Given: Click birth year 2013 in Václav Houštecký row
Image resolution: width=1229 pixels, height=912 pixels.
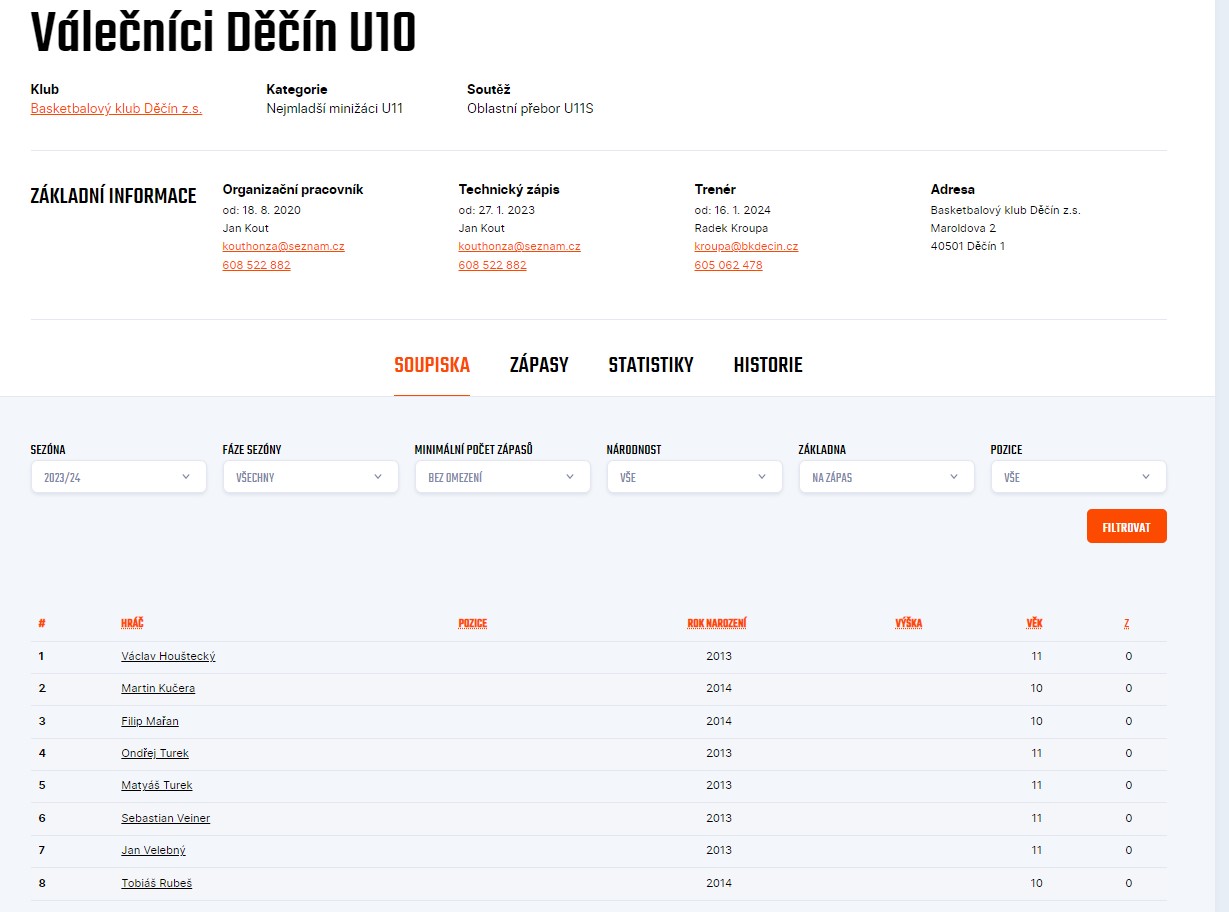Looking at the screenshot, I should (x=719, y=656).
